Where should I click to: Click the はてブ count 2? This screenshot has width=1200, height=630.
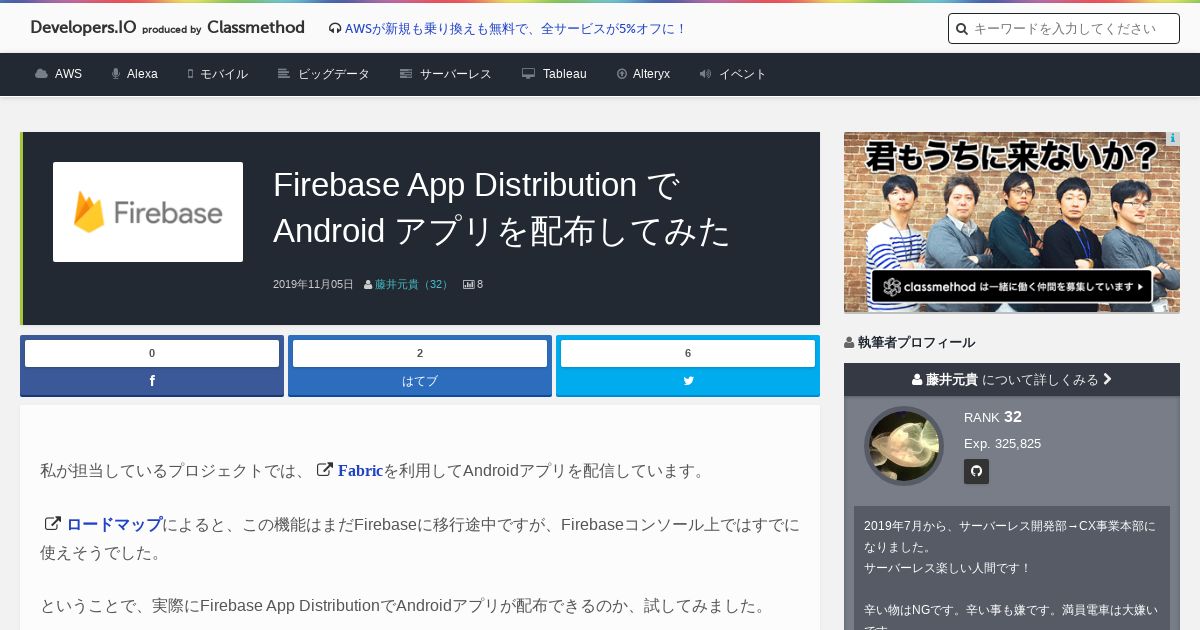point(420,353)
